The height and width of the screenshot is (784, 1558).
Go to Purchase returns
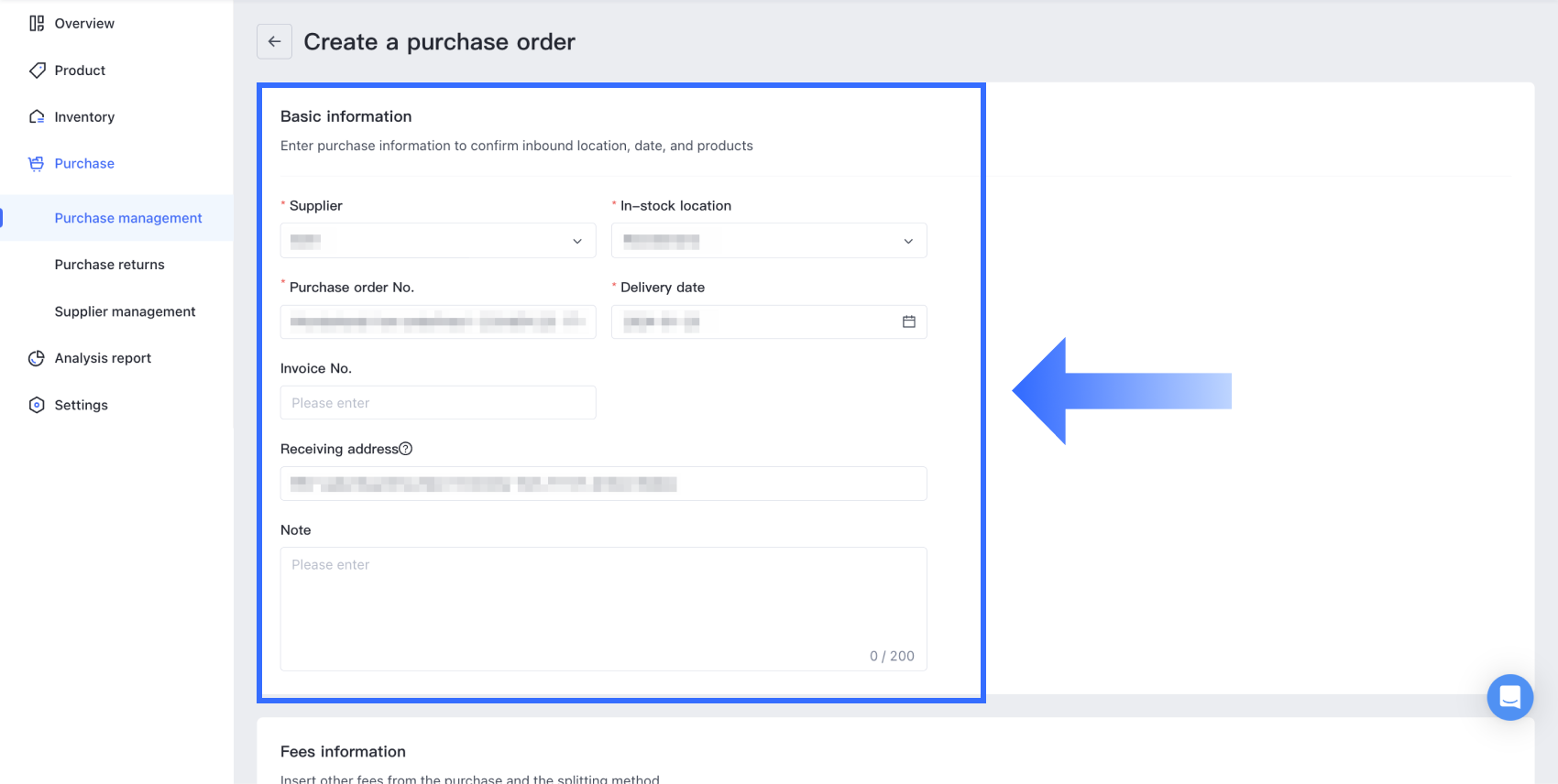click(x=110, y=265)
